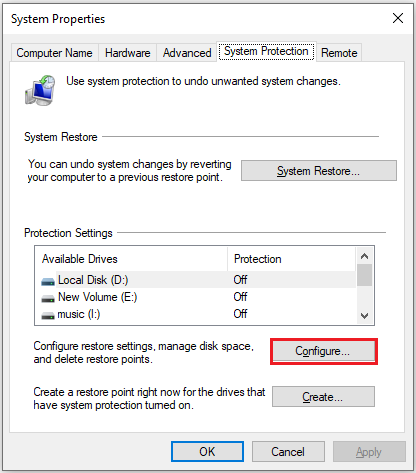
Task: Click the drives list scroll up arrow
Action: 364,256
